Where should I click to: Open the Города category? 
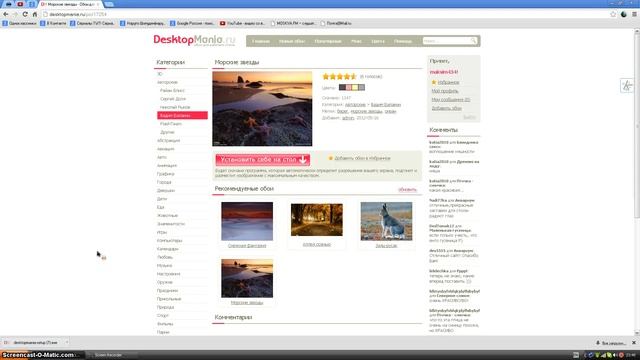pyautogui.click(x=164, y=182)
